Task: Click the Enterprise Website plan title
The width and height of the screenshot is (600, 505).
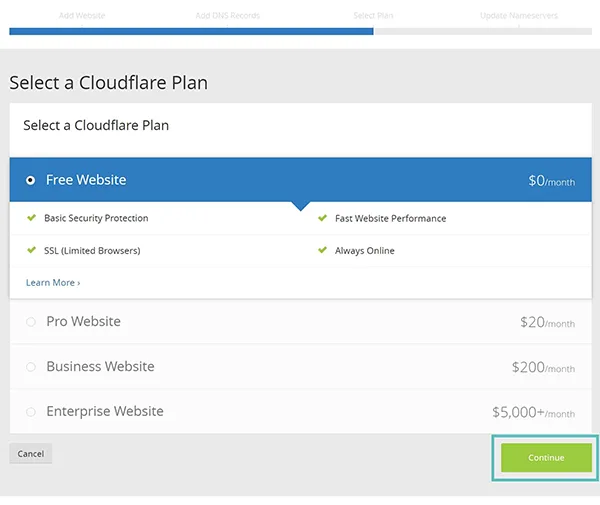Action: coord(105,411)
